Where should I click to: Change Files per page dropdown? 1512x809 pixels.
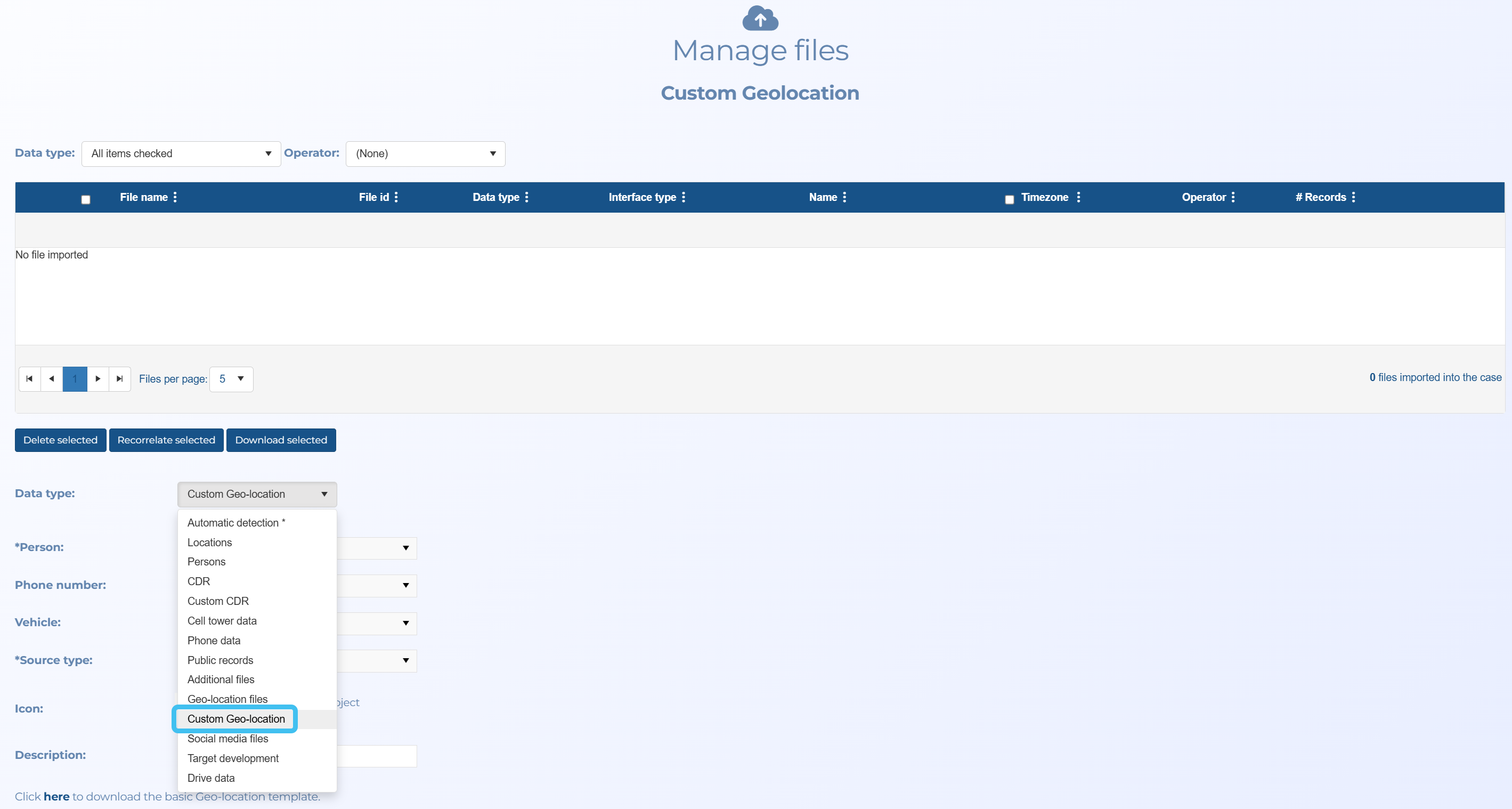(231, 379)
